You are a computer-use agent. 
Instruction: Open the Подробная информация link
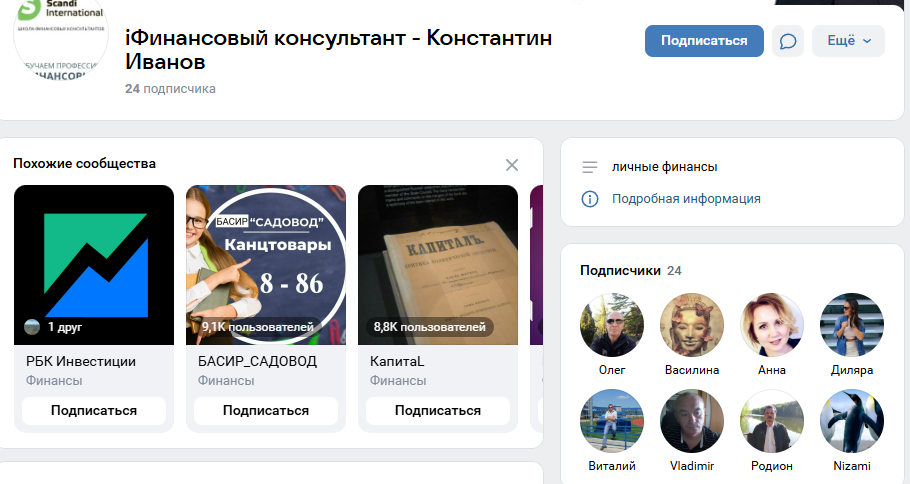(686, 199)
